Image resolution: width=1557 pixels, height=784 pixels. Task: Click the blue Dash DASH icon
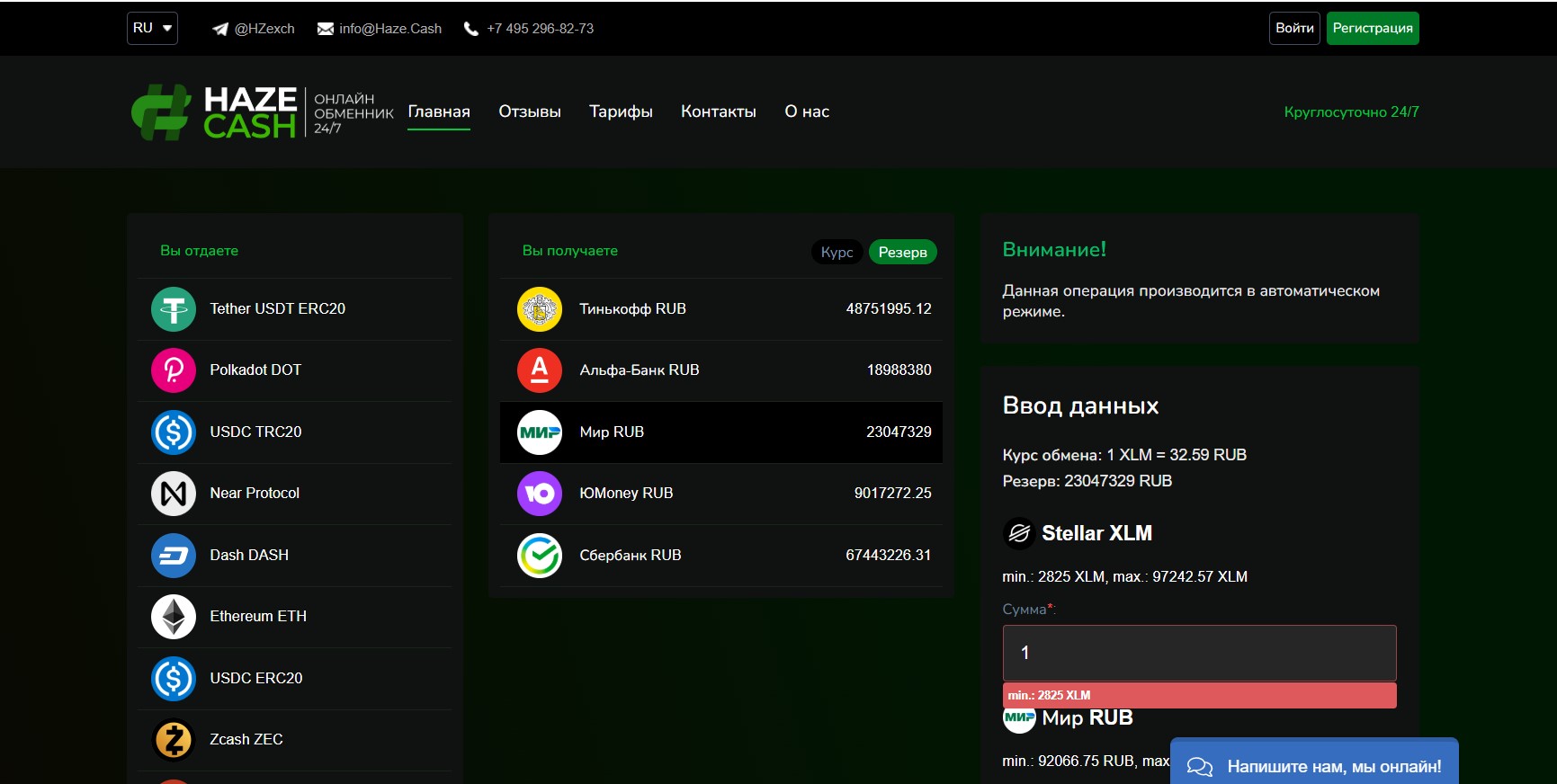[x=174, y=556]
